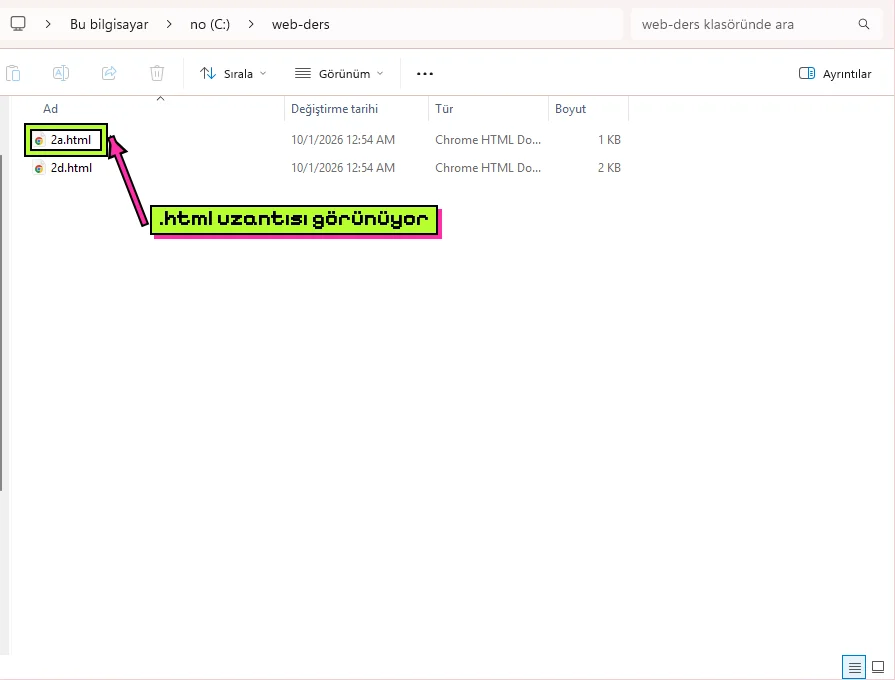The height and width of the screenshot is (680, 895).
Task: Select the file 2a.html
Action: click(71, 140)
